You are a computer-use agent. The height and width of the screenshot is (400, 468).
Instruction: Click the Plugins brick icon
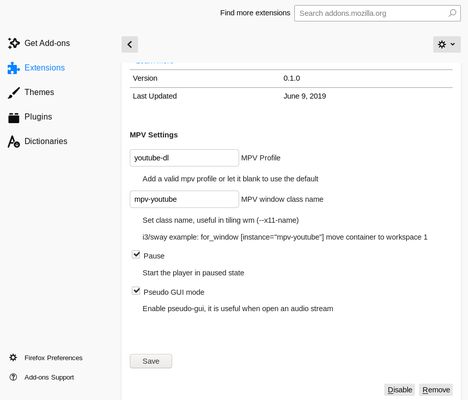[14, 117]
